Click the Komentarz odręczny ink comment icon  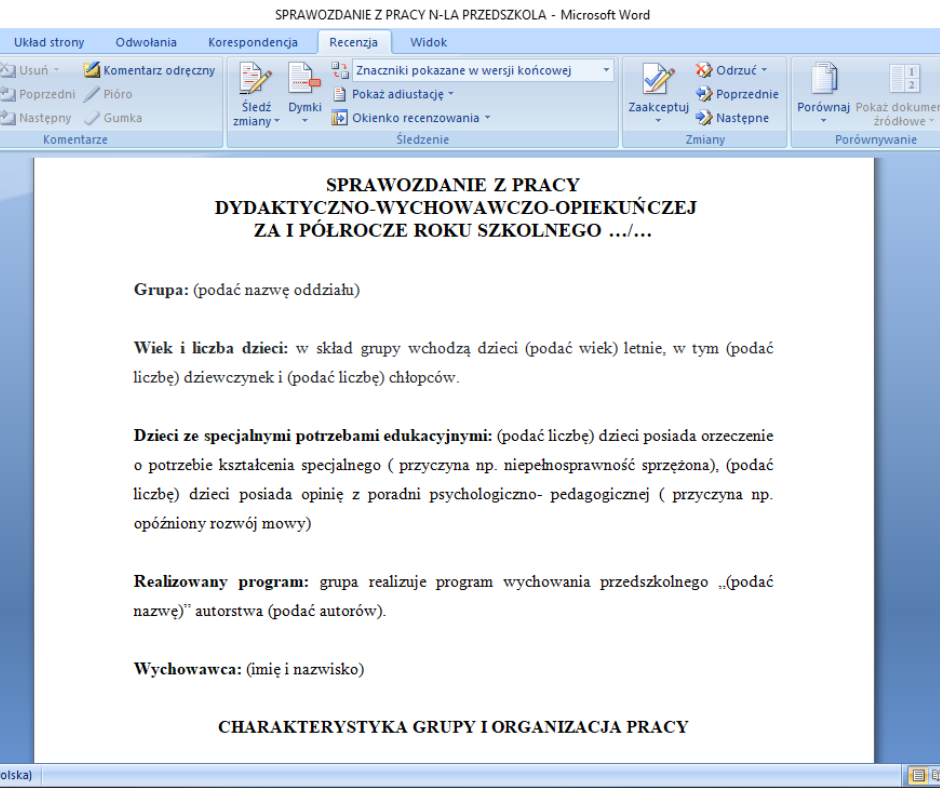point(92,70)
